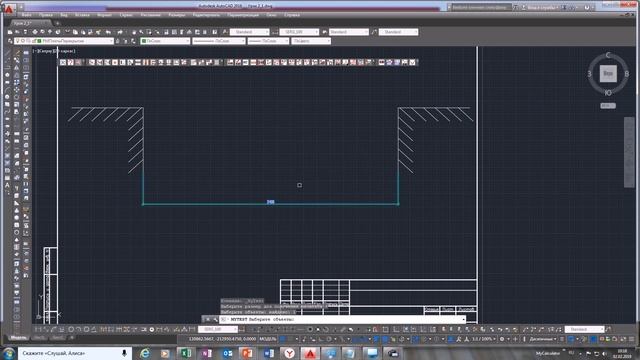
Task: Close the command line window X
Action: click(207, 319)
